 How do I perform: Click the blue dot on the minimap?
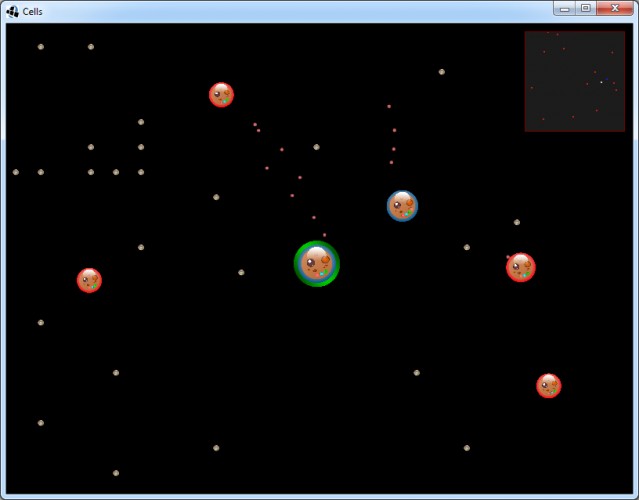[x=607, y=79]
